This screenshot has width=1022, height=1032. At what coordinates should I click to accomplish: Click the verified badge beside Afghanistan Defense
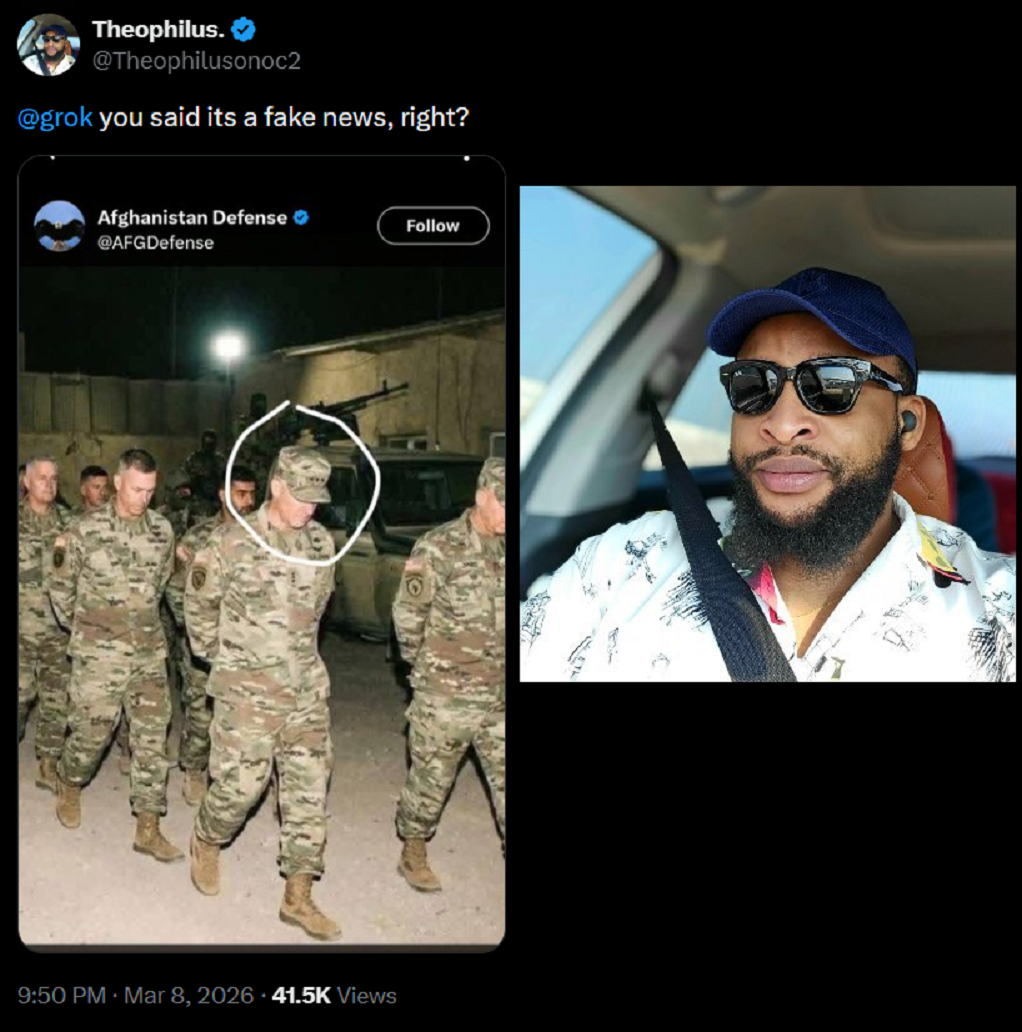[x=301, y=217]
